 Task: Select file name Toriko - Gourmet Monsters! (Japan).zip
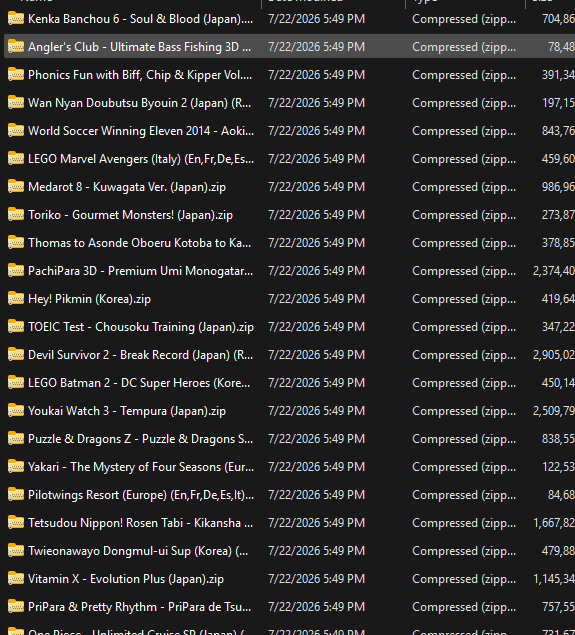(x=130, y=215)
